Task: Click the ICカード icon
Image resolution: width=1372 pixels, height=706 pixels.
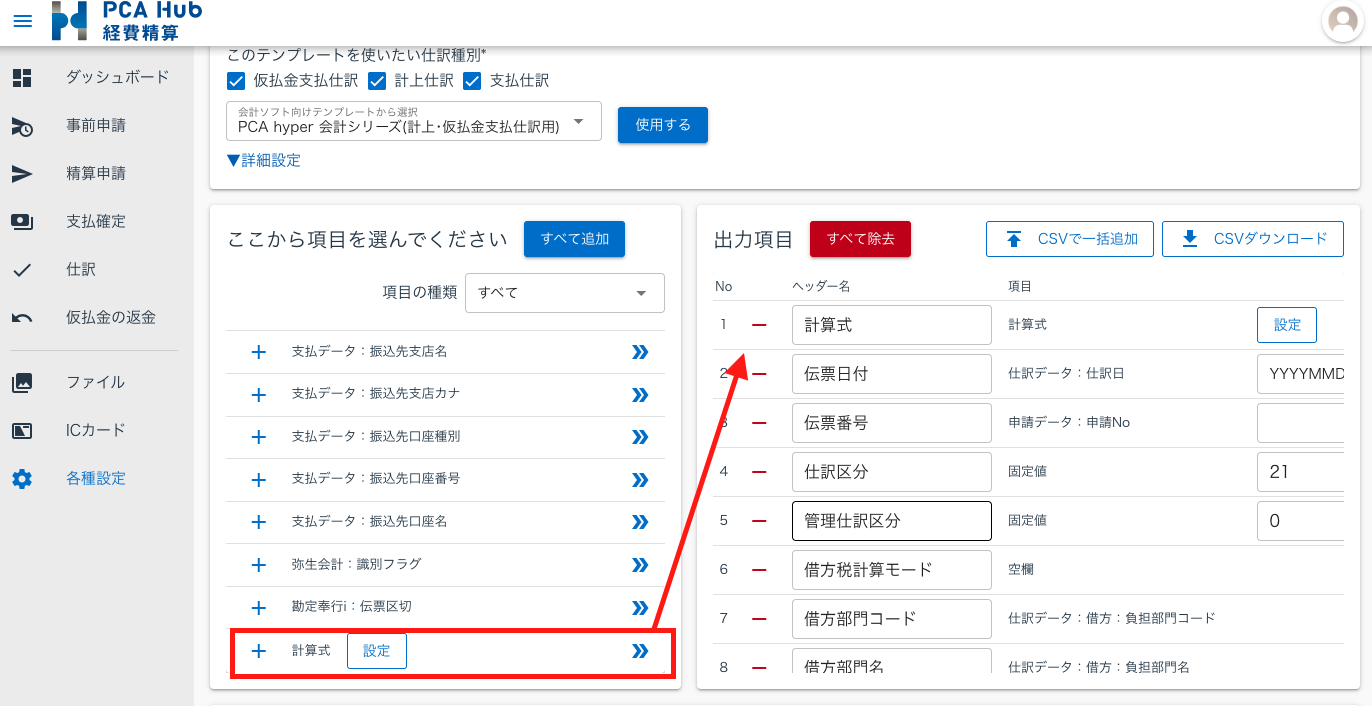Action: (x=22, y=430)
